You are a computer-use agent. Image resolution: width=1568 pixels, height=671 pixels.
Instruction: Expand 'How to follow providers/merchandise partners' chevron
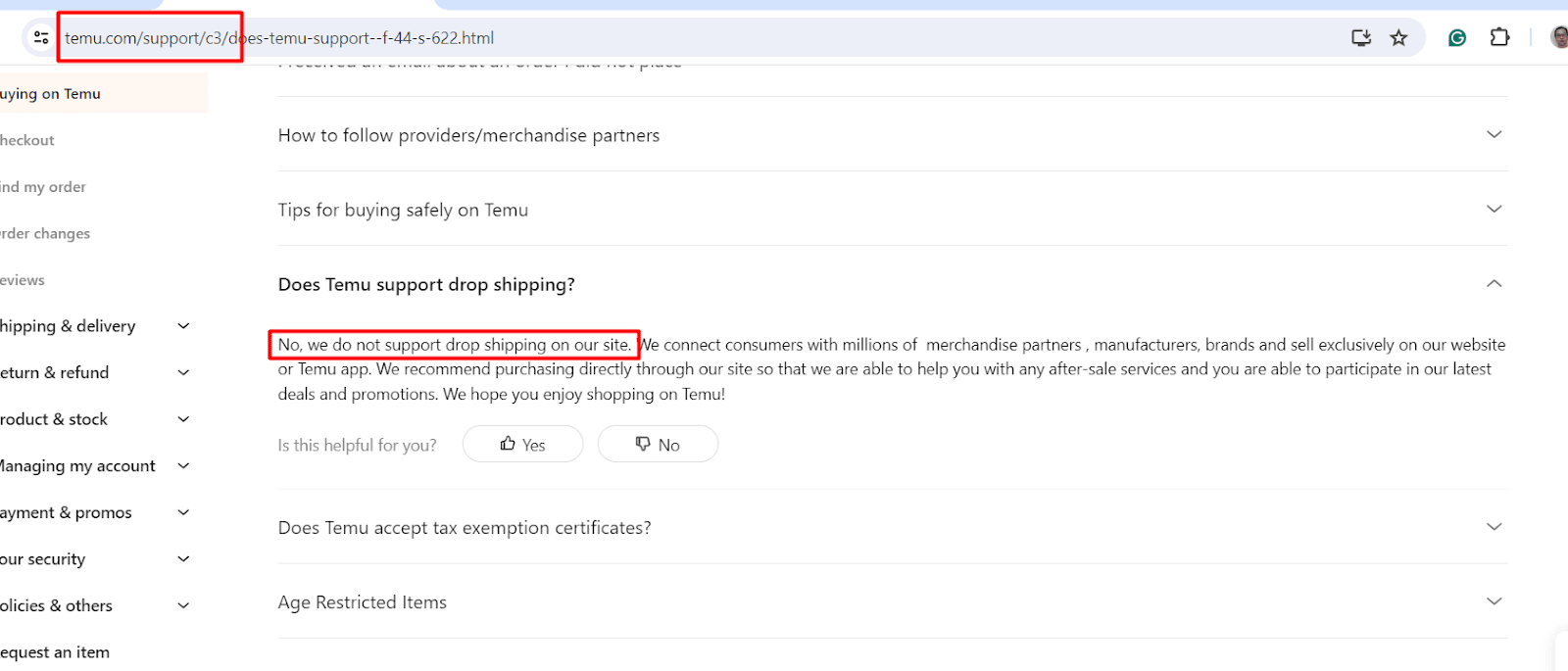1494,134
